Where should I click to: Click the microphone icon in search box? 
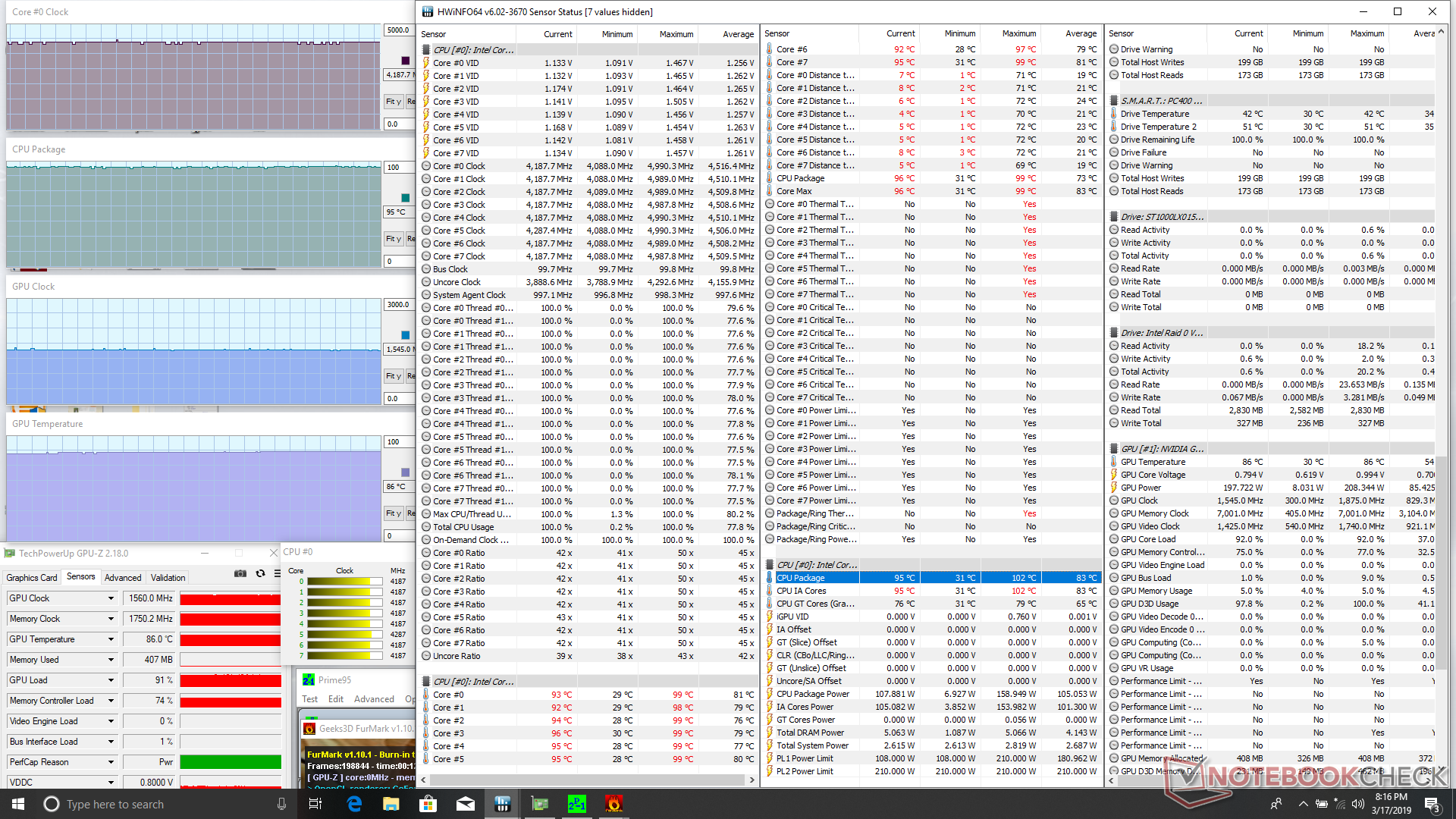281,804
